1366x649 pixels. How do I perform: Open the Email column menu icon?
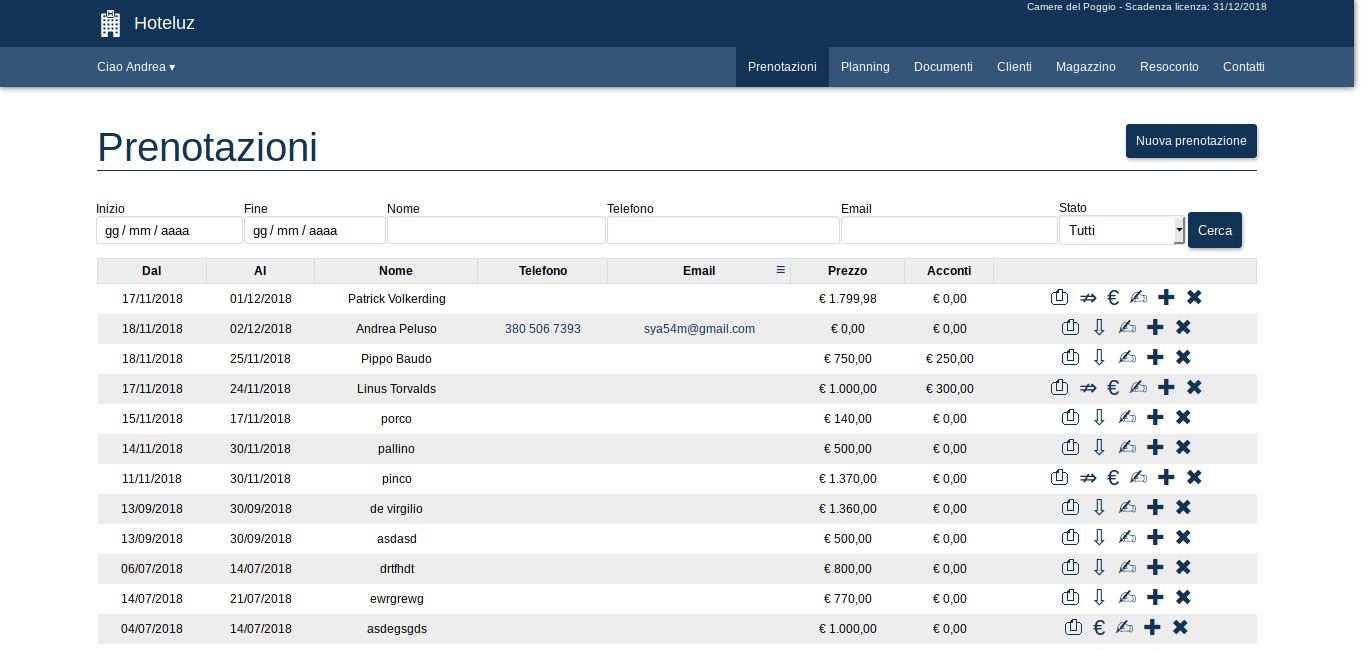(x=780, y=270)
